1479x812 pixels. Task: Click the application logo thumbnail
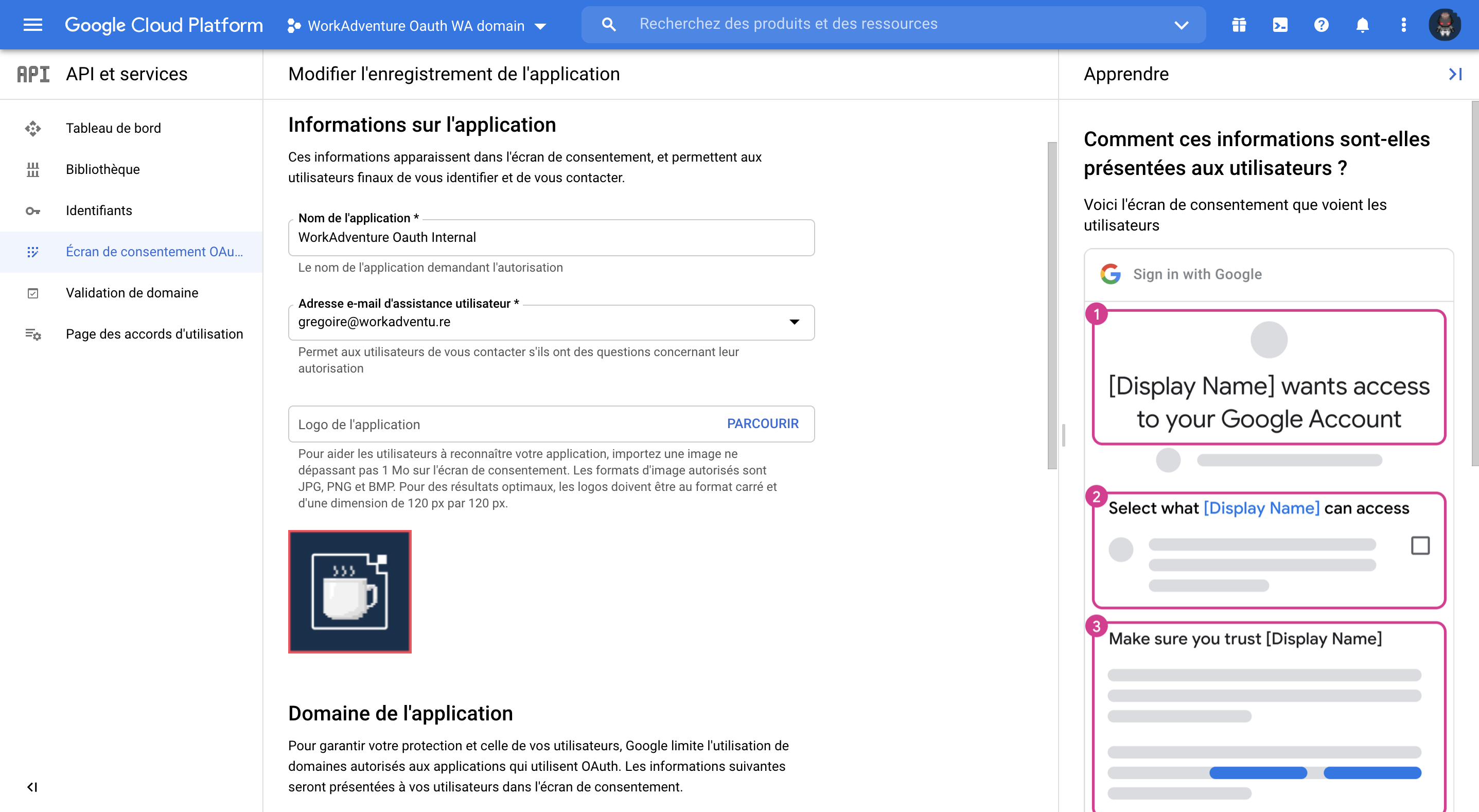coord(349,591)
